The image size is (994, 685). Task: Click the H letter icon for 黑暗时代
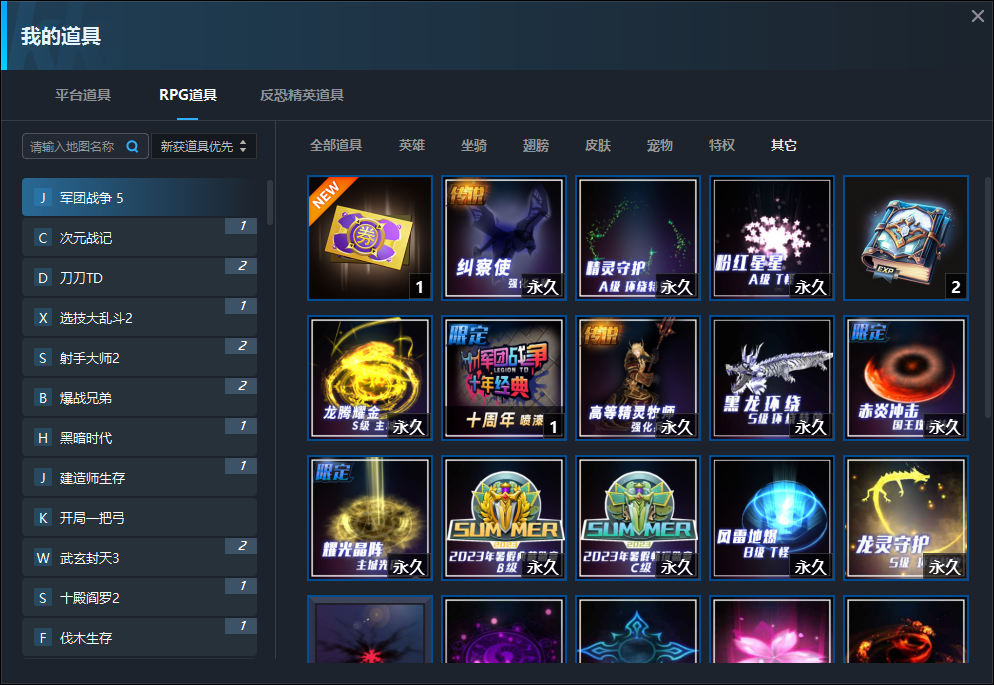click(x=42, y=437)
